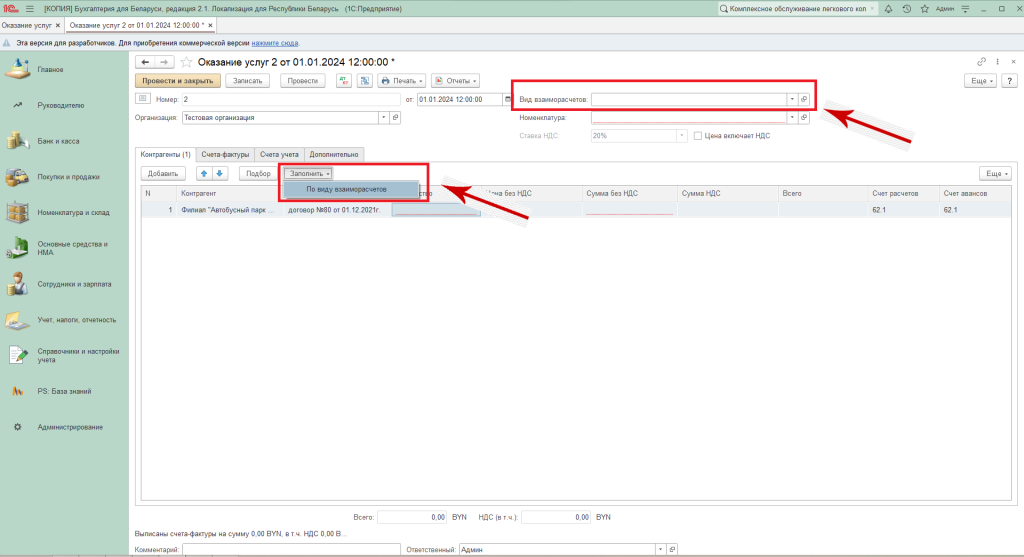
Task: Switch to the 'Счета-фактуры' tab
Action: click(224, 154)
